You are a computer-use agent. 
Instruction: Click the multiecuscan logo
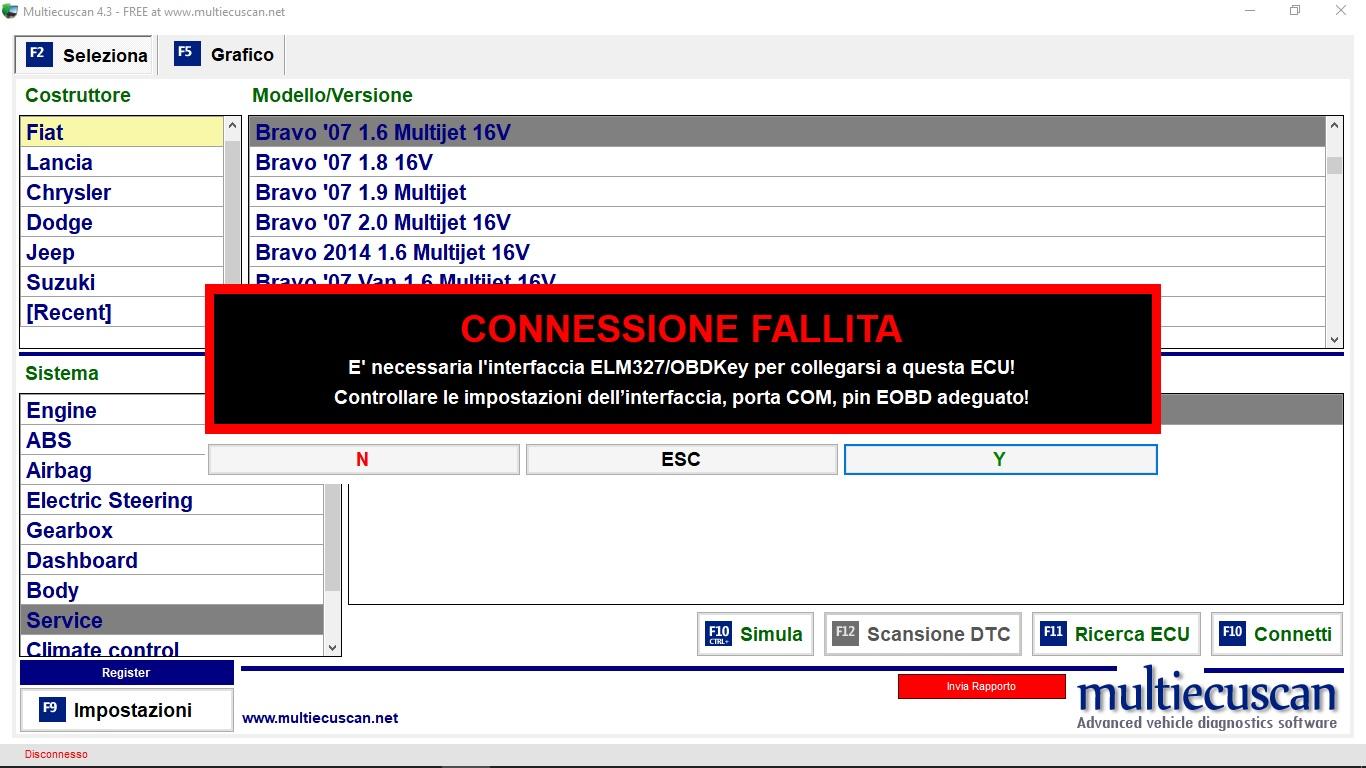(1207, 699)
